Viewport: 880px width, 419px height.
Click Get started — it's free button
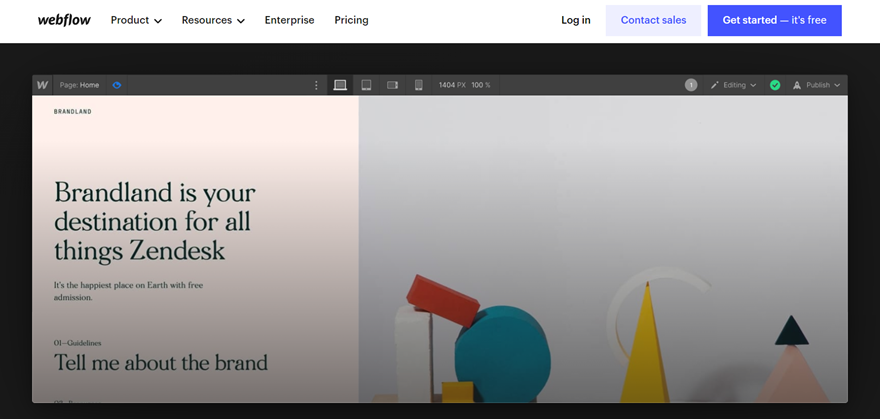pyautogui.click(x=774, y=20)
